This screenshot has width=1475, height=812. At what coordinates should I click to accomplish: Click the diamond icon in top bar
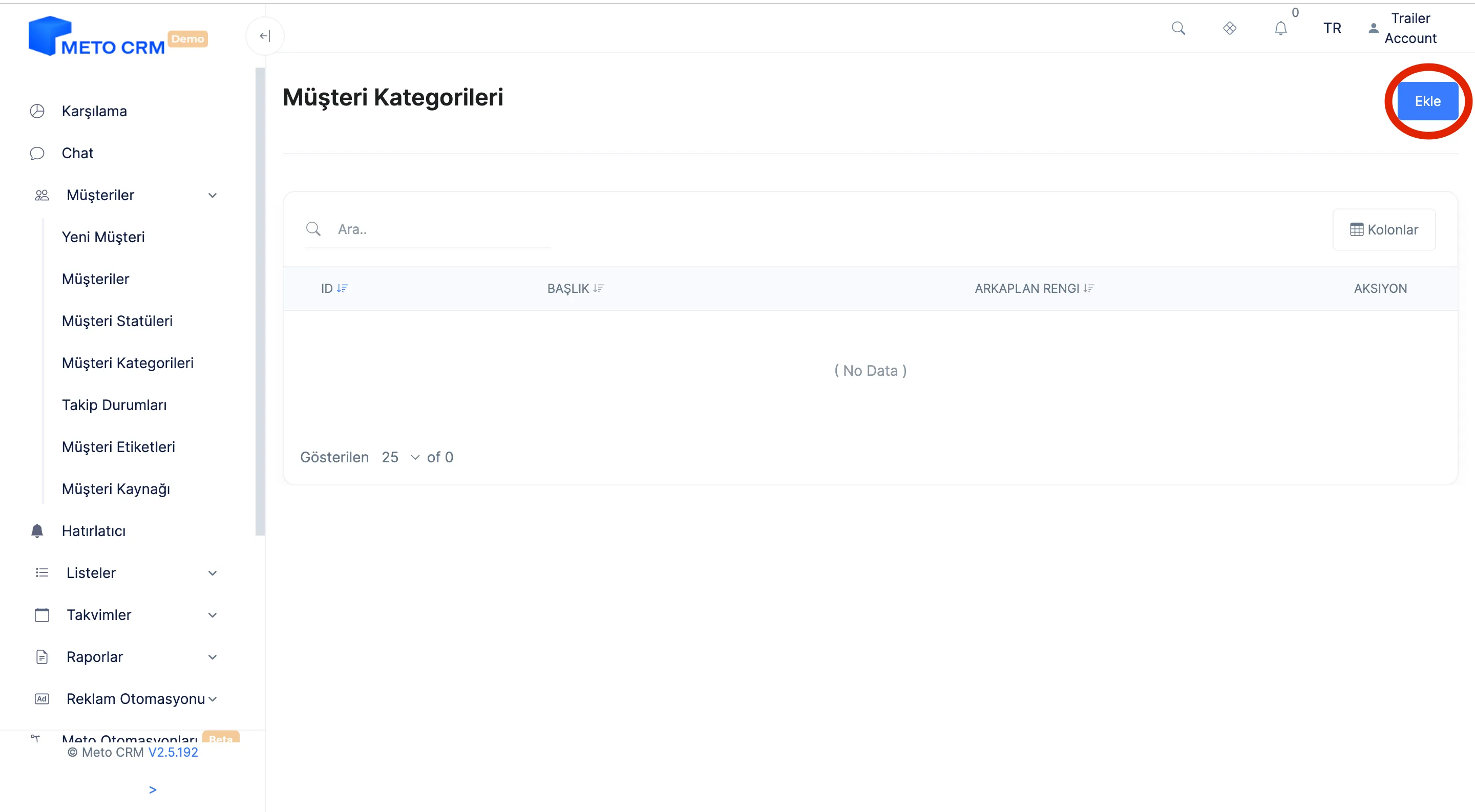point(1229,28)
